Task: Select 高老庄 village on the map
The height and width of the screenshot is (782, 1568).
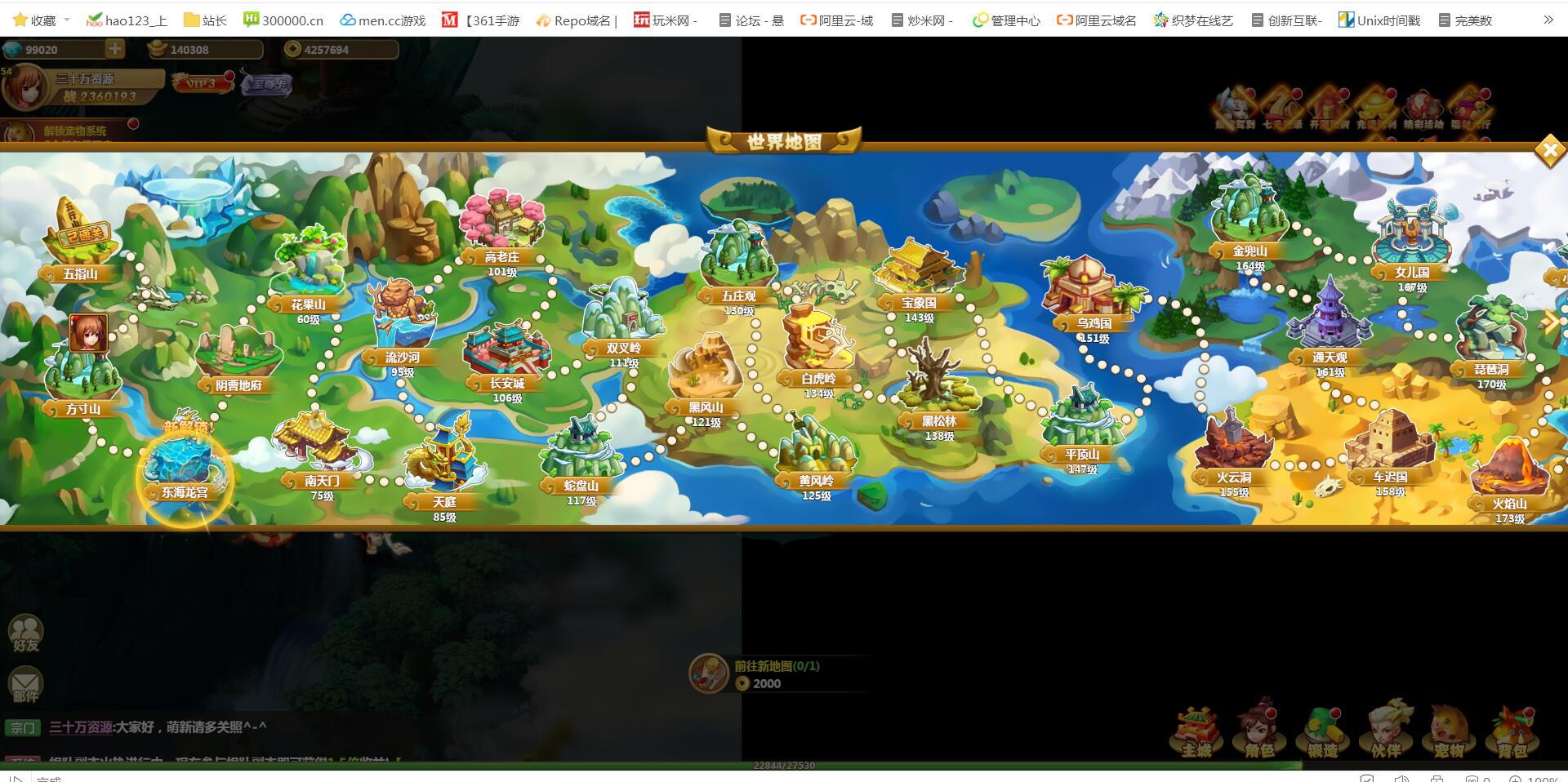Action: tap(501, 222)
